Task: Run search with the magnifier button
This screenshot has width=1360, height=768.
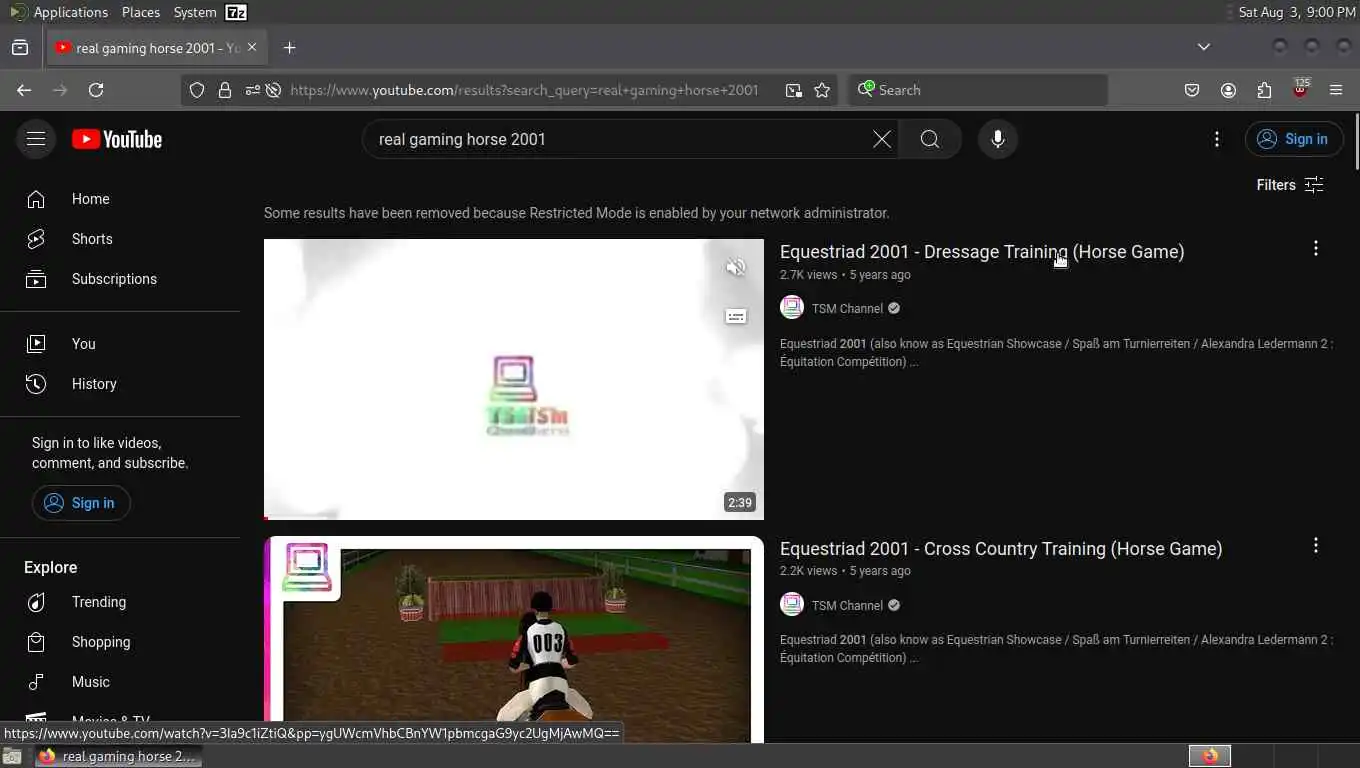Action: 930,139
